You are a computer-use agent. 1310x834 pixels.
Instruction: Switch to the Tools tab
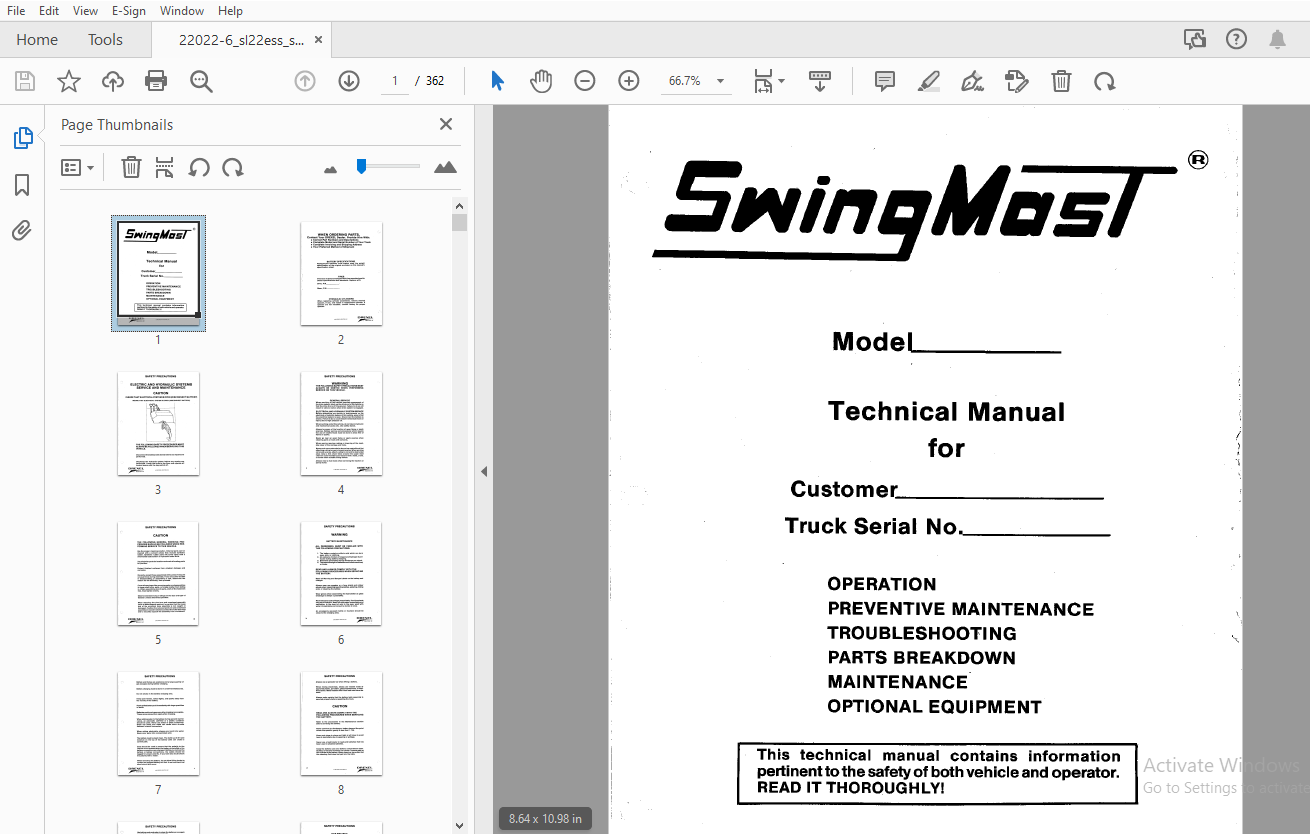[x=105, y=40]
